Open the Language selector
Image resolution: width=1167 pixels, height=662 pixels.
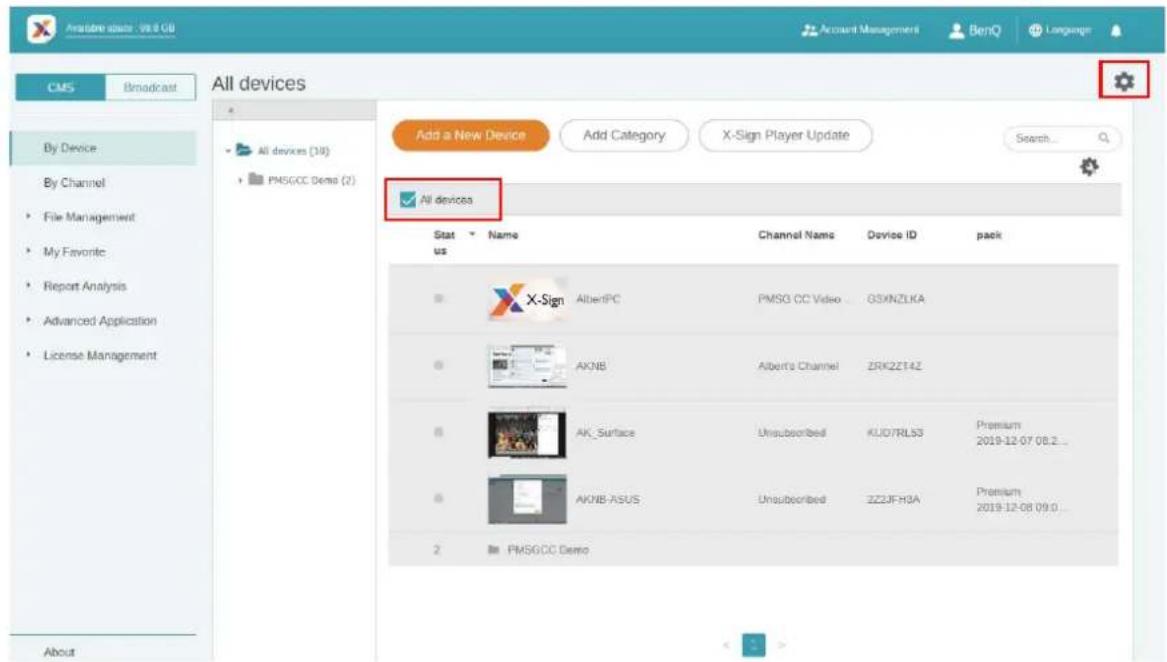(x=1060, y=30)
